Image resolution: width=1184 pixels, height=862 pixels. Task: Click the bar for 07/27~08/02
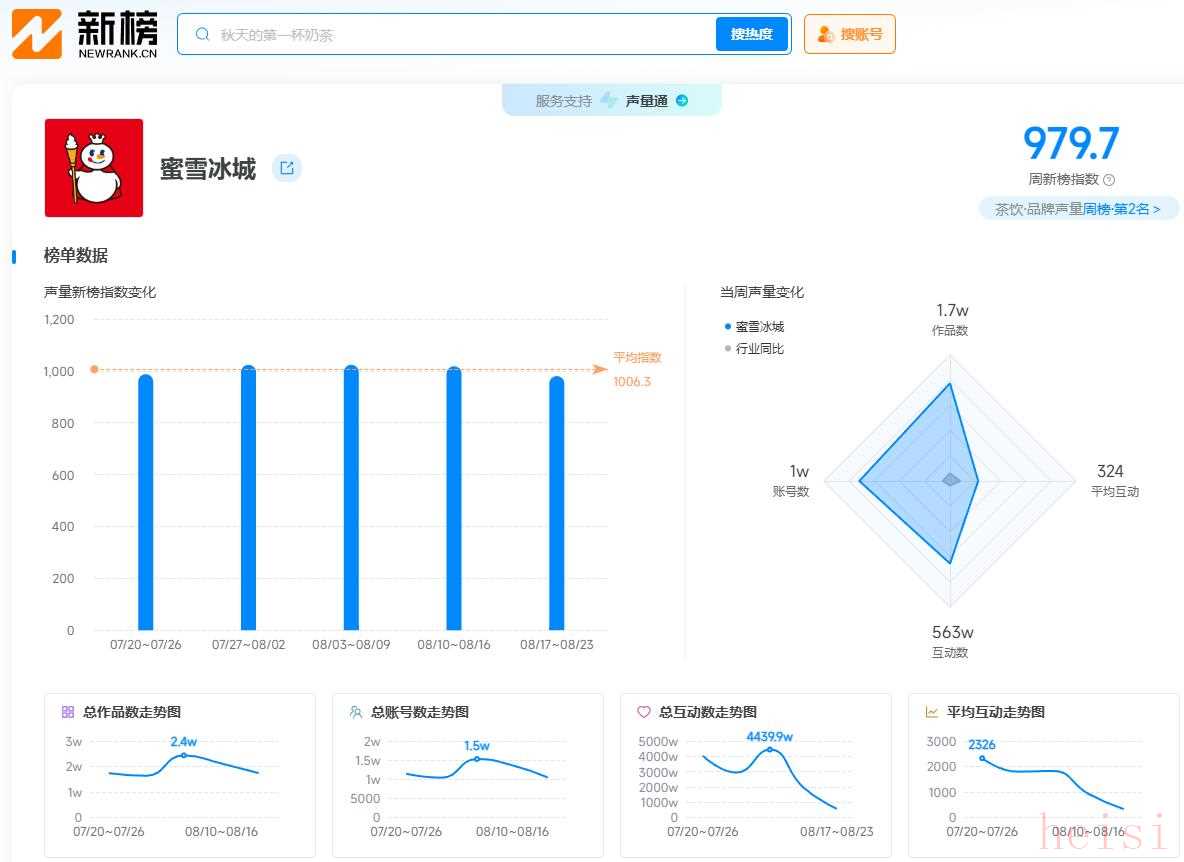248,497
